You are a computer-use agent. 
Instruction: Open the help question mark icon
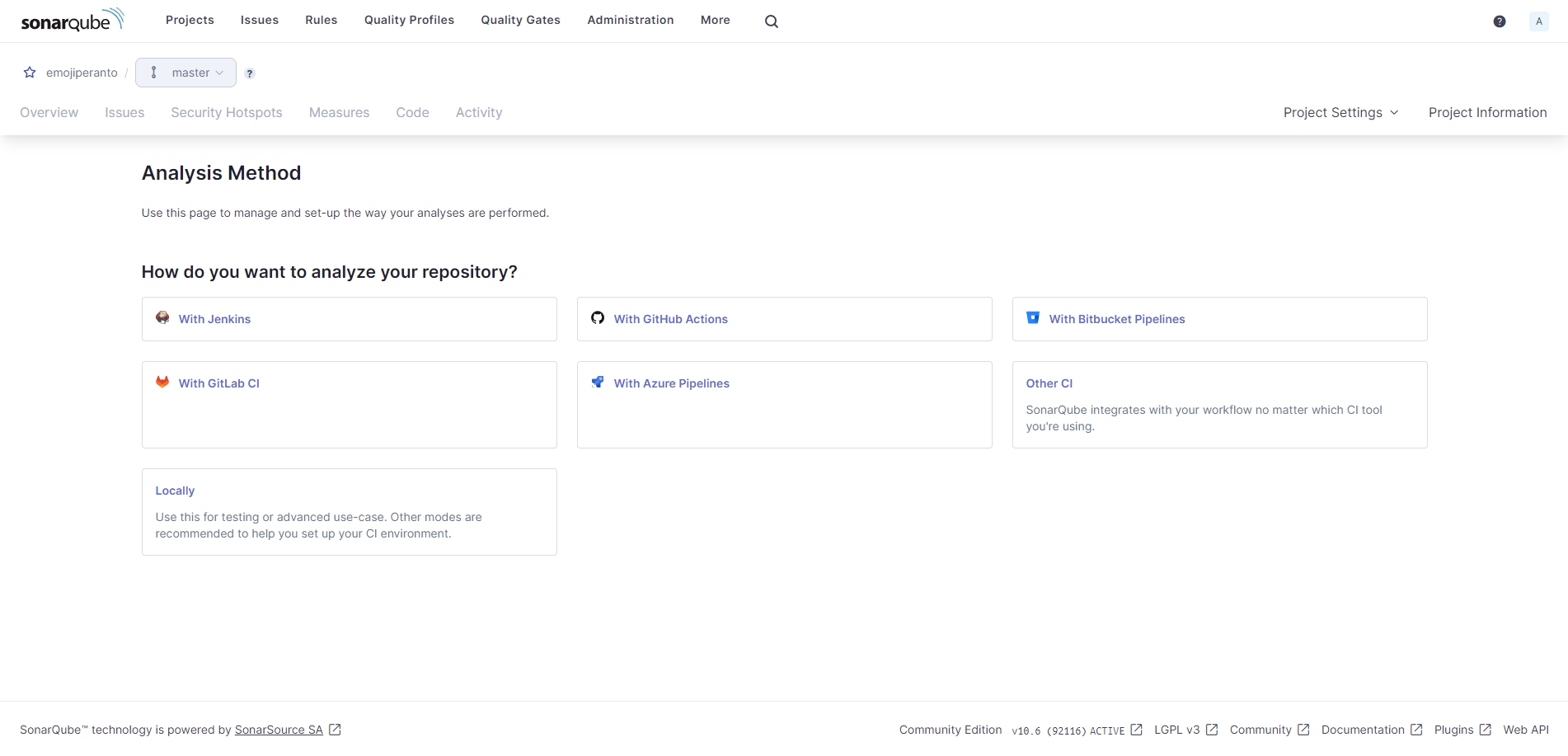[1499, 21]
